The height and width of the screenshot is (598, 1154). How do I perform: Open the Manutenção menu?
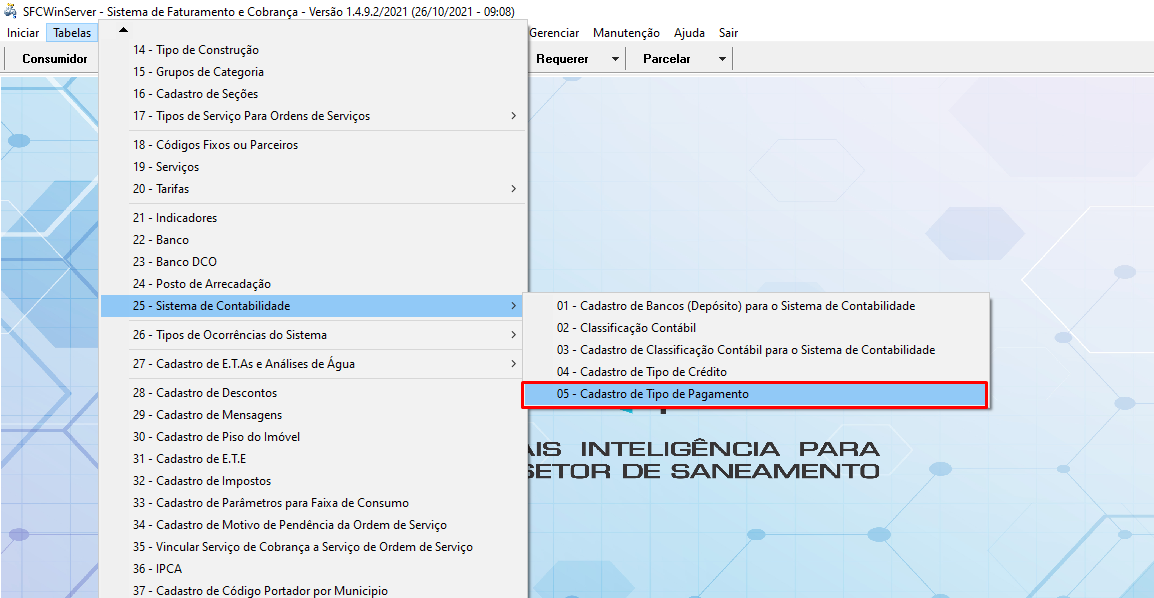[626, 33]
